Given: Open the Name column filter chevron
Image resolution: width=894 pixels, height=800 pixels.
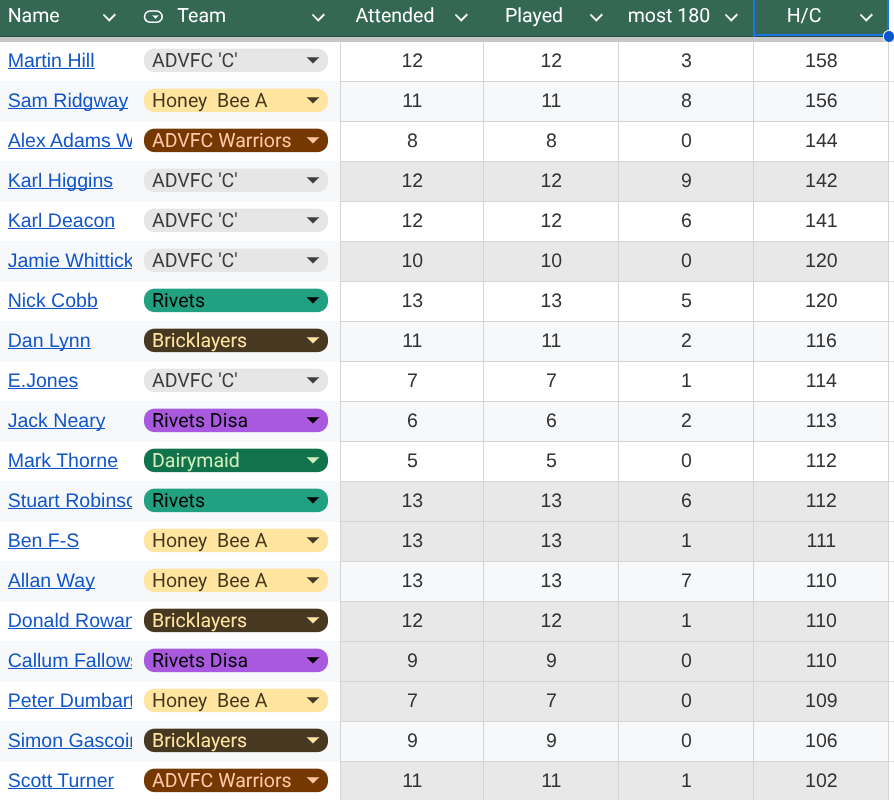Looking at the screenshot, I should pos(109,17).
